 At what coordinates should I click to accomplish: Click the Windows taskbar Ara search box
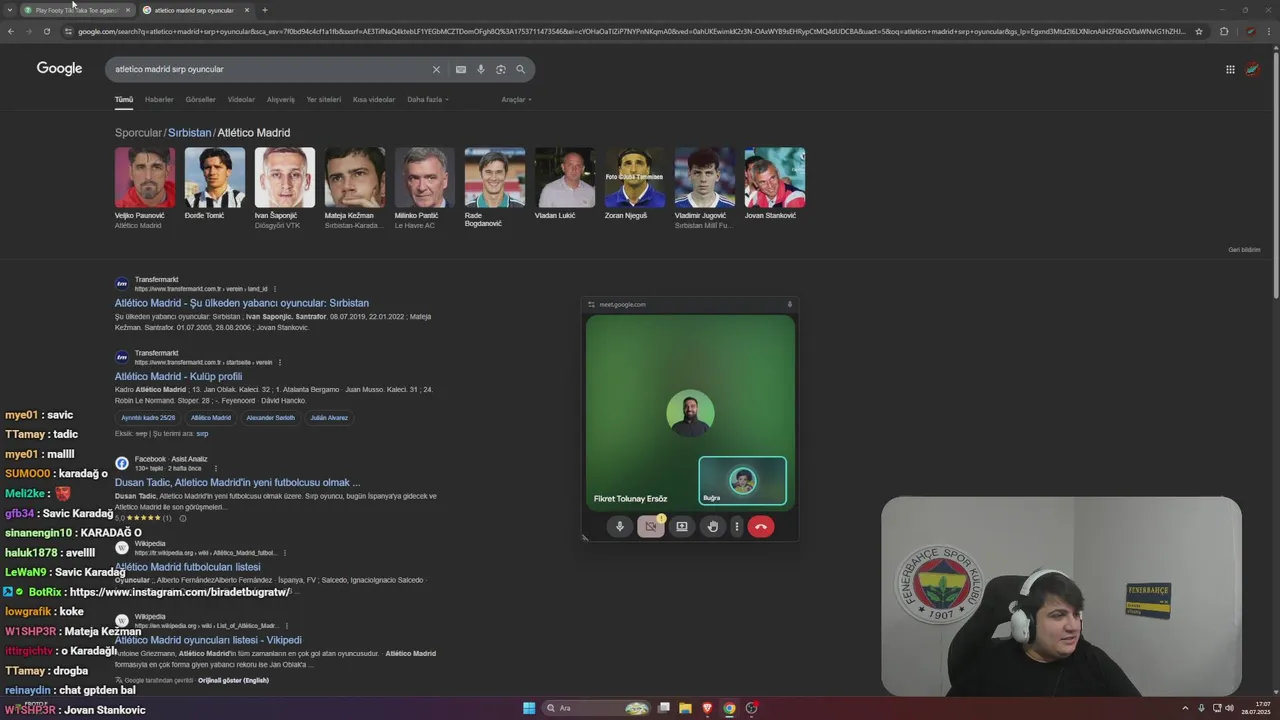pos(595,708)
